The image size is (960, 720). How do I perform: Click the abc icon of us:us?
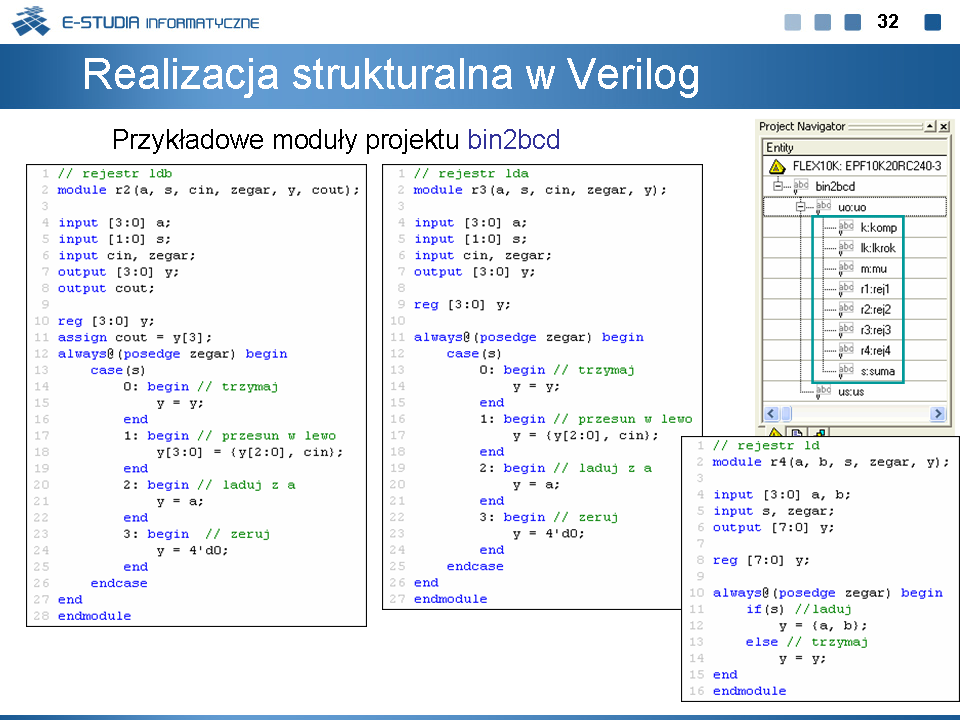coord(823,391)
